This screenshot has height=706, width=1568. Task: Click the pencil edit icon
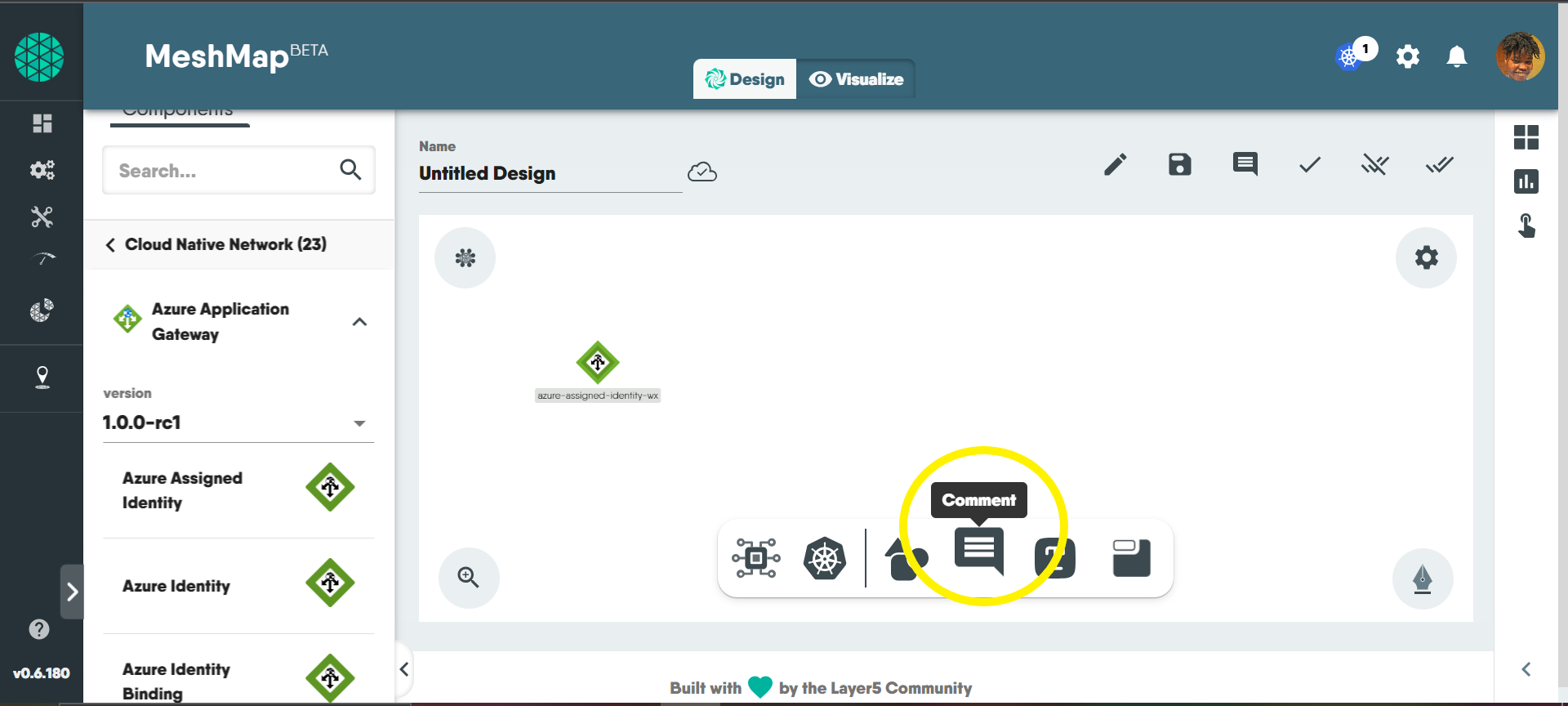coord(1115,165)
